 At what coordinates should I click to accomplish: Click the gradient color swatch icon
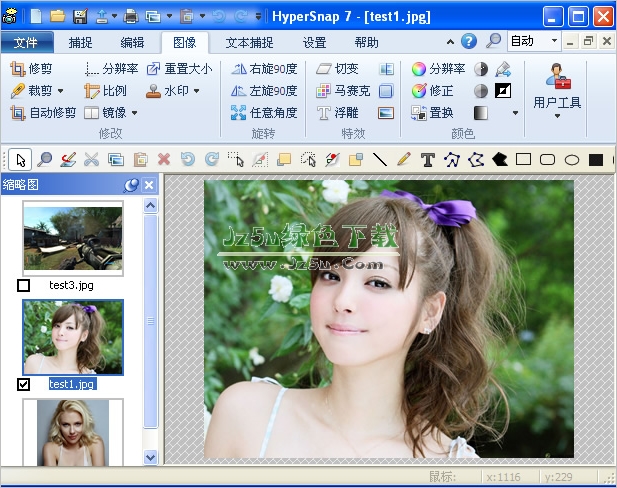[x=480, y=113]
